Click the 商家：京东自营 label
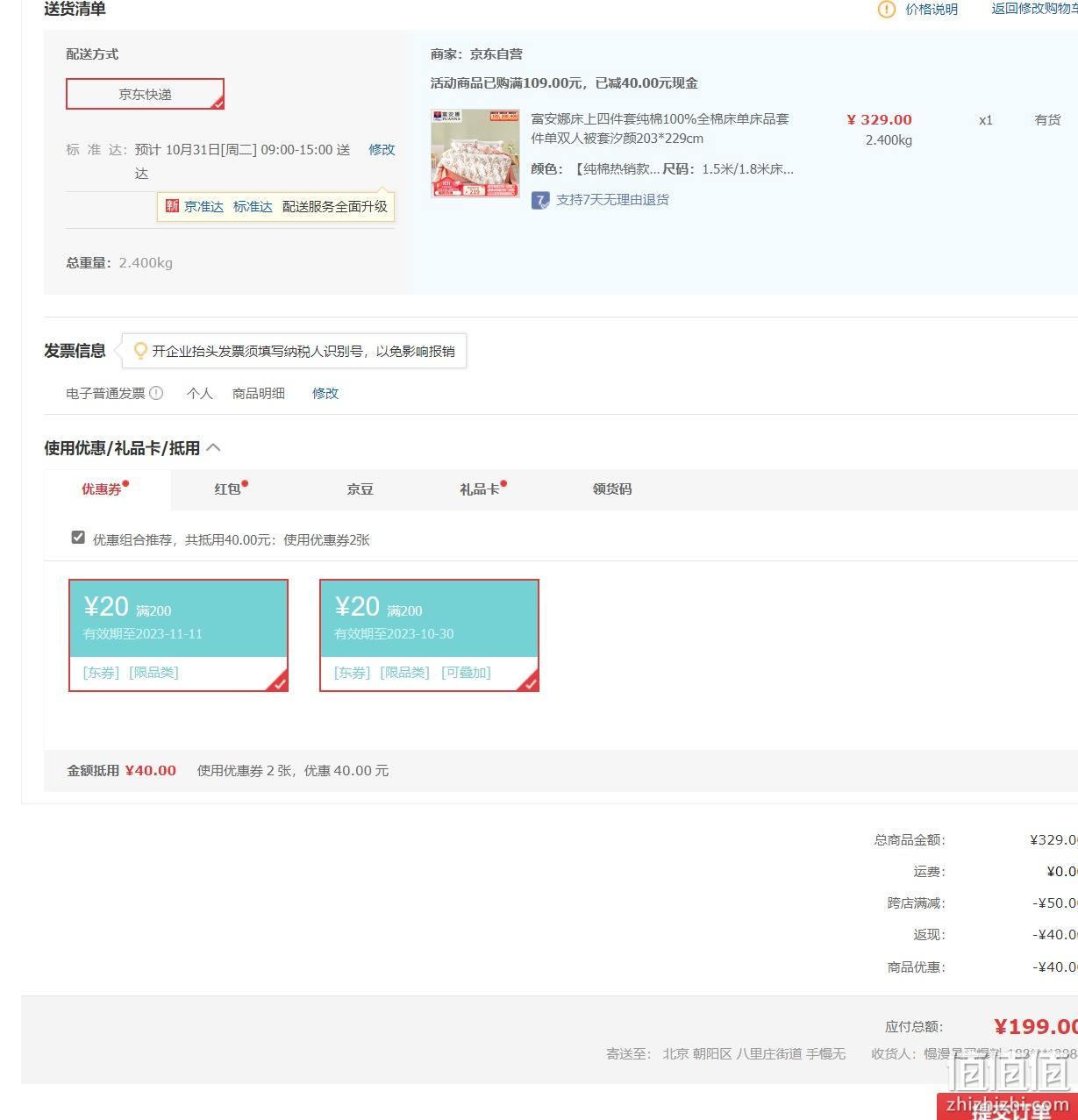Viewport: 1078px width, 1120px height. click(x=476, y=54)
